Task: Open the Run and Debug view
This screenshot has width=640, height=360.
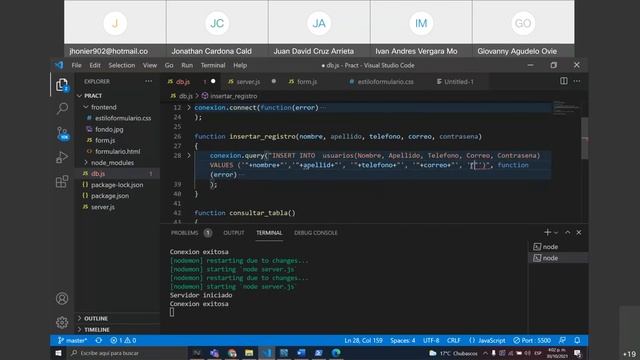Action: coord(62,157)
